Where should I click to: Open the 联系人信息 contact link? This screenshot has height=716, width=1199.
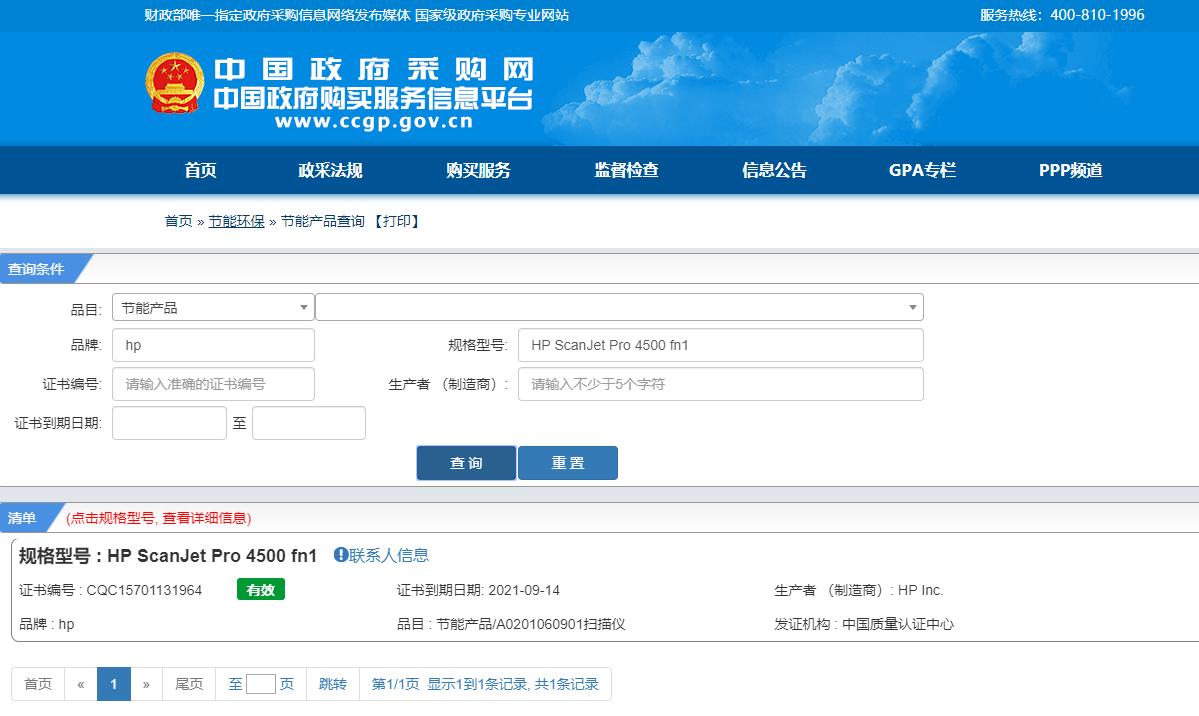coord(388,555)
